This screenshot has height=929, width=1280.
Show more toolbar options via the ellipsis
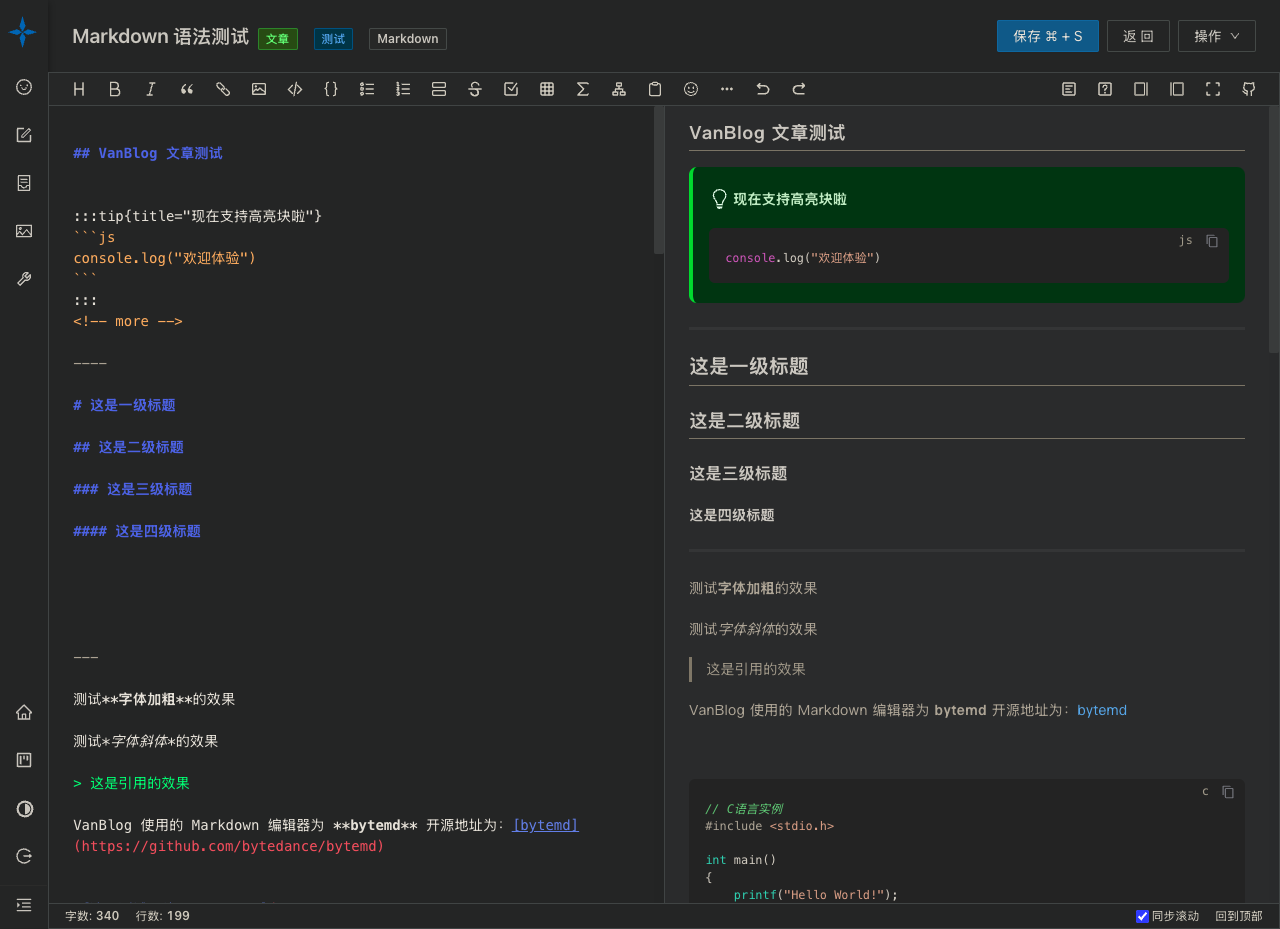point(727,89)
